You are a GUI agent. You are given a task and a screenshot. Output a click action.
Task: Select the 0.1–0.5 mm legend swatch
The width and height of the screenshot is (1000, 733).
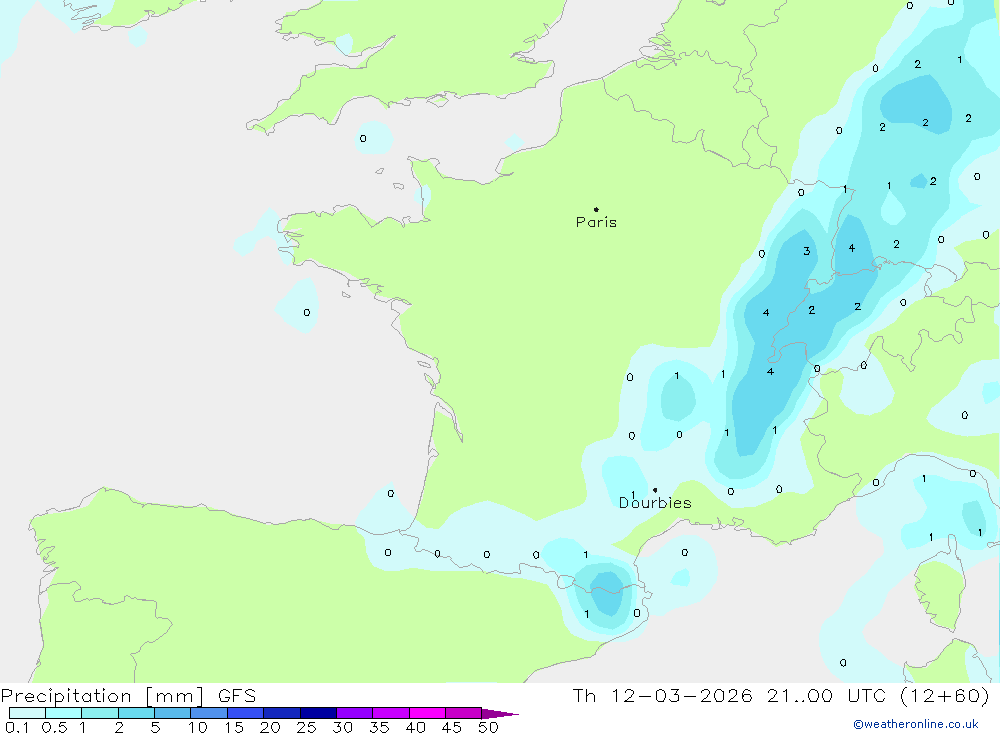(x=27, y=713)
